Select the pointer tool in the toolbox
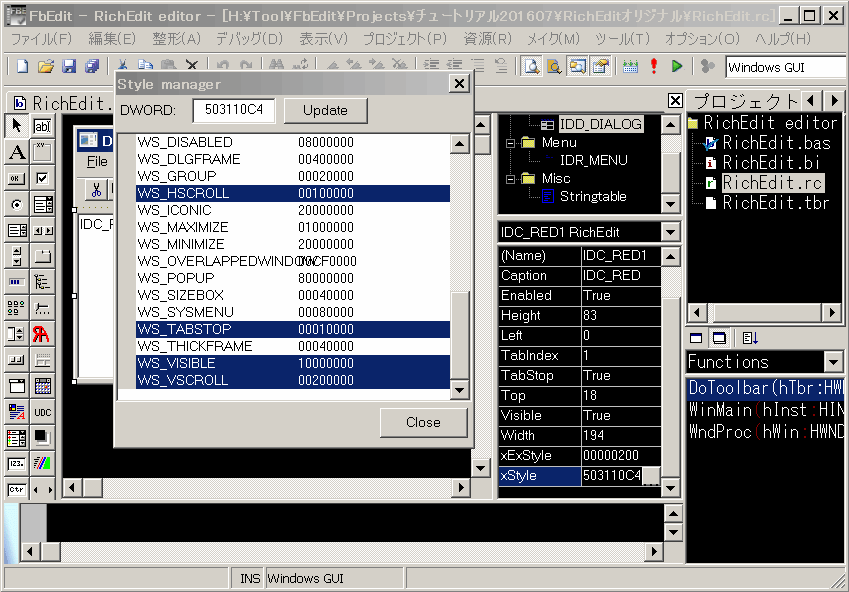This screenshot has height=592, width=849. [17, 126]
